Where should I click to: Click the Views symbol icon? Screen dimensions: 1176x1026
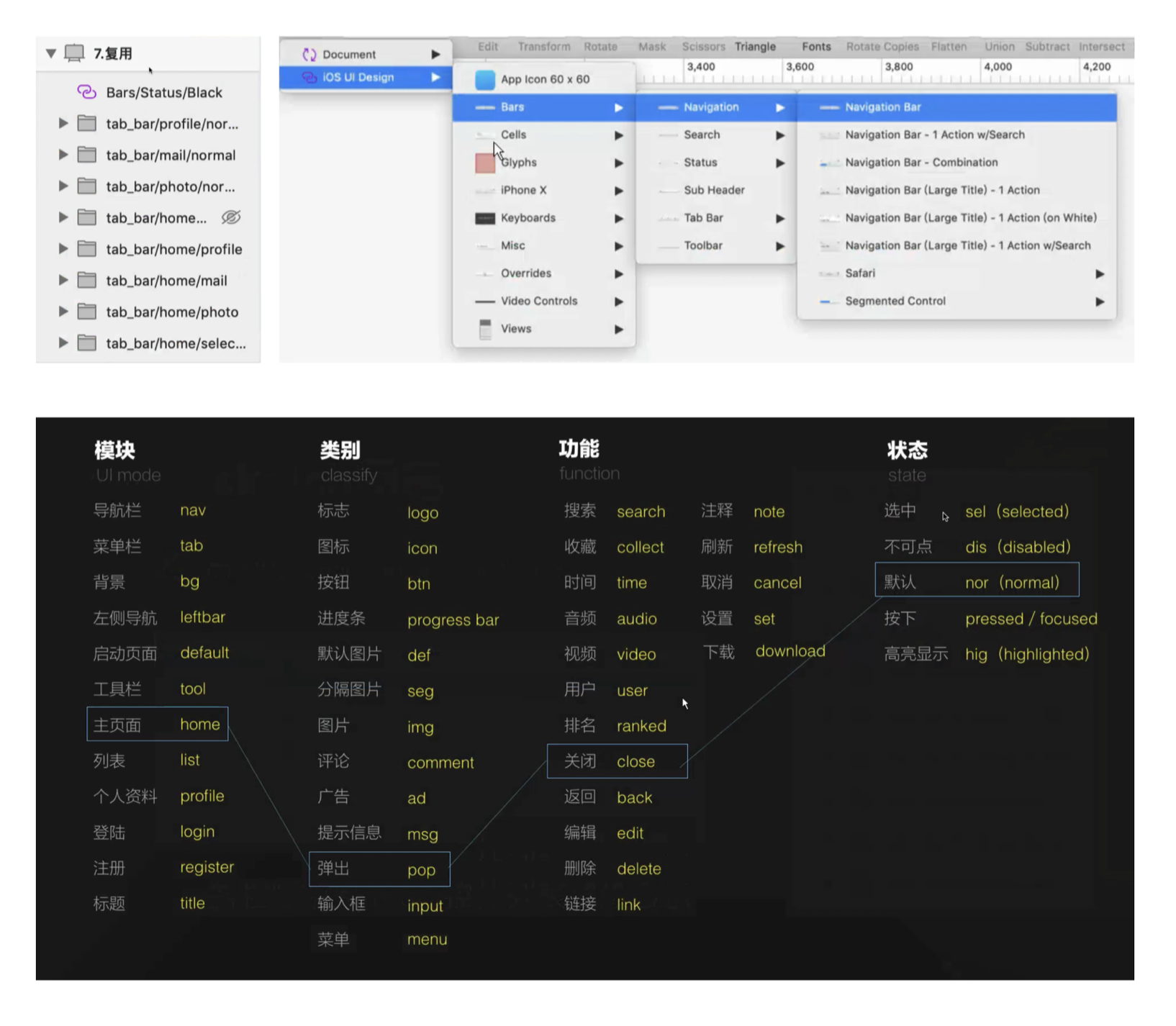(x=485, y=329)
